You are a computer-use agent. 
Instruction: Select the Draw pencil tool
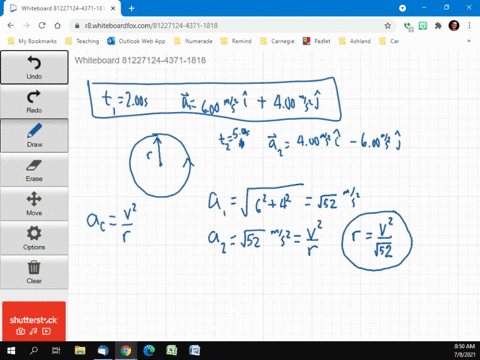34,135
